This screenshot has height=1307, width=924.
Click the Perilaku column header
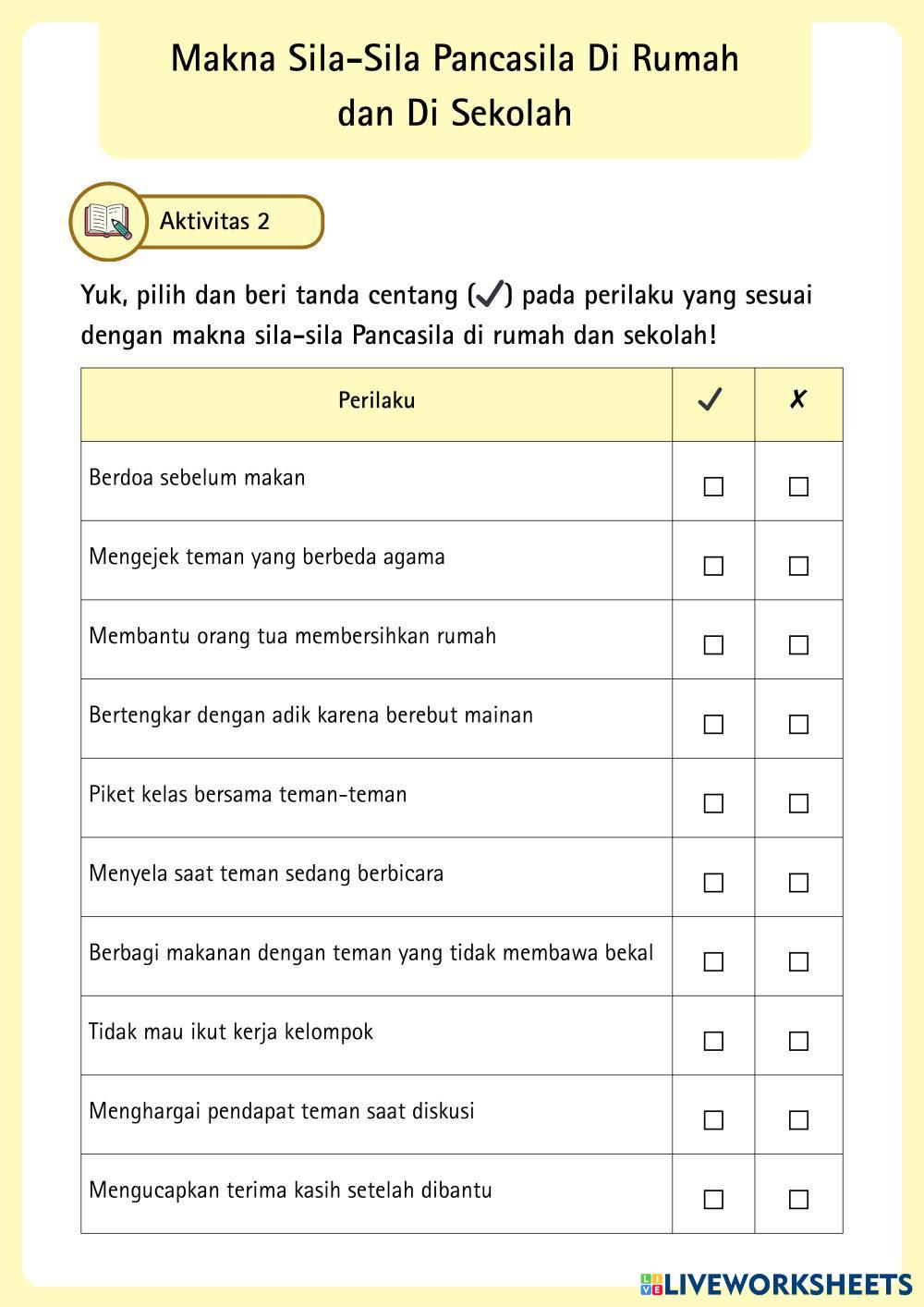click(x=376, y=401)
